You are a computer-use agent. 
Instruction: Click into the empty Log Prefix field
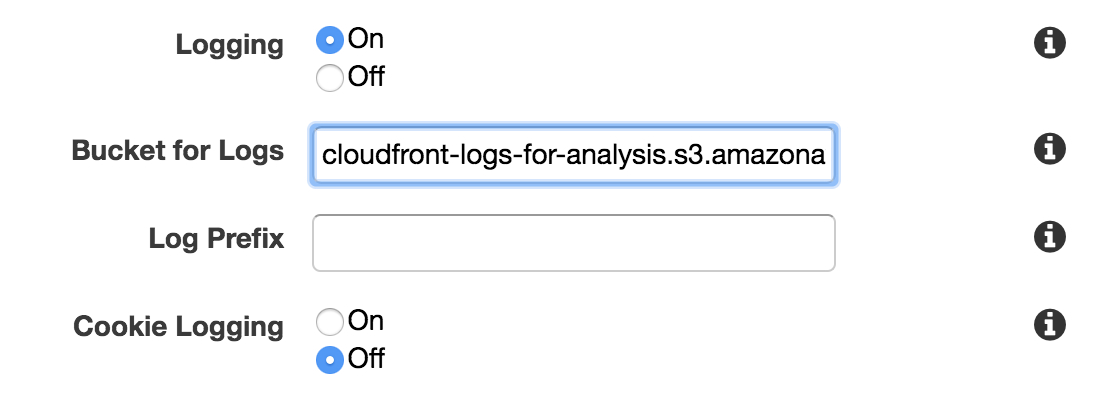574,243
